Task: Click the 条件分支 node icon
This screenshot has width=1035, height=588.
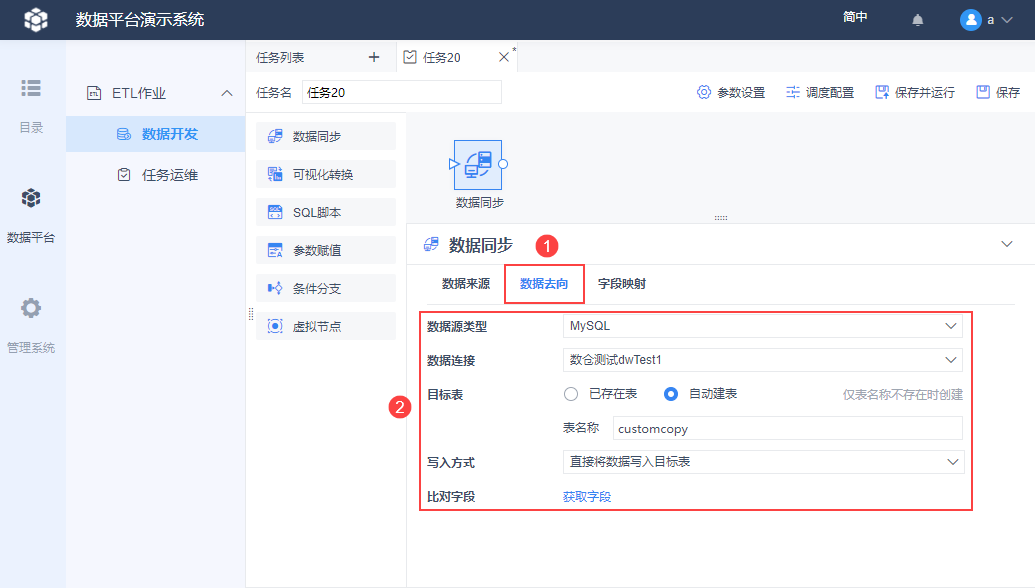Action: click(275, 288)
